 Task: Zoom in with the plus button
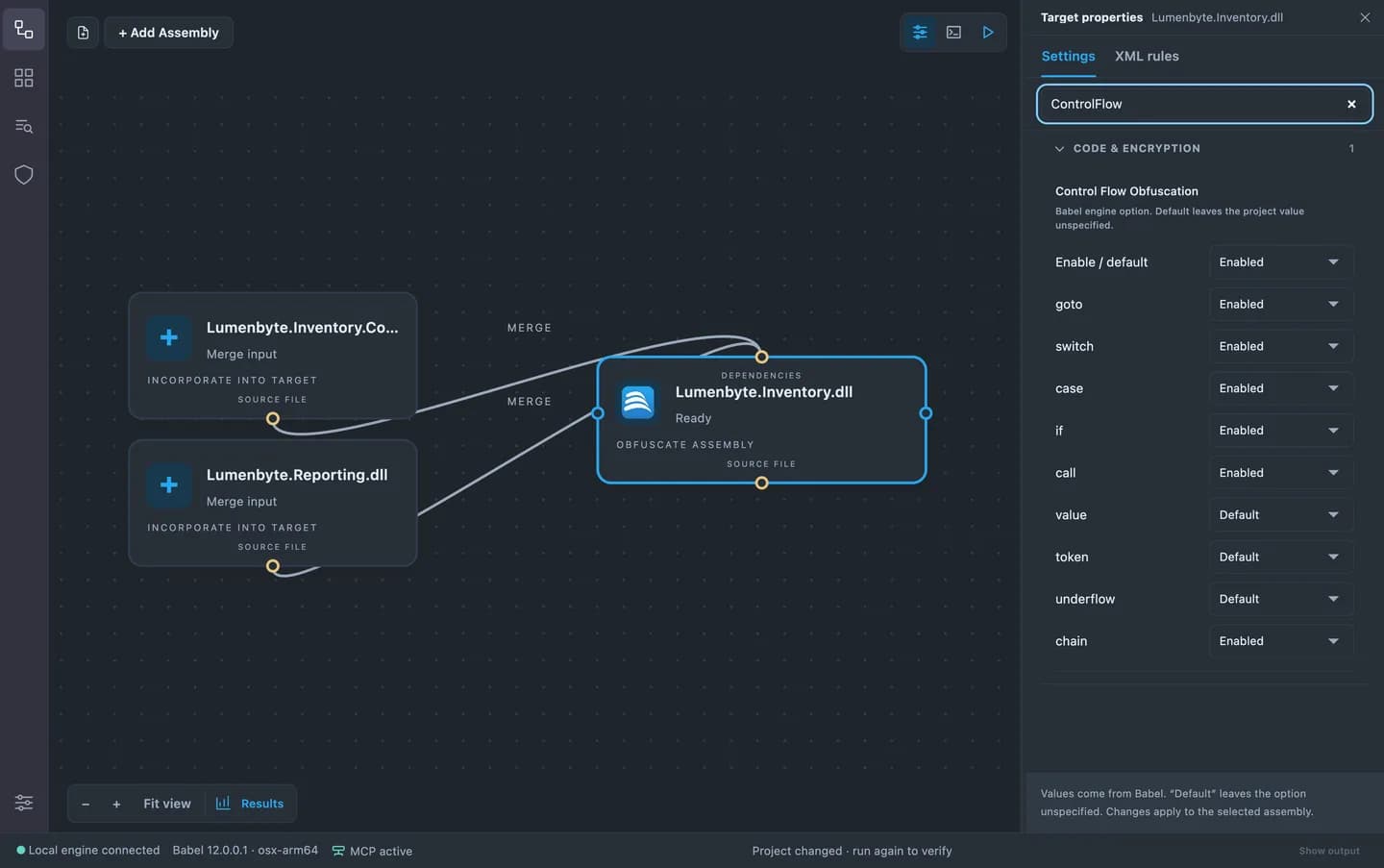click(x=116, y=804)
